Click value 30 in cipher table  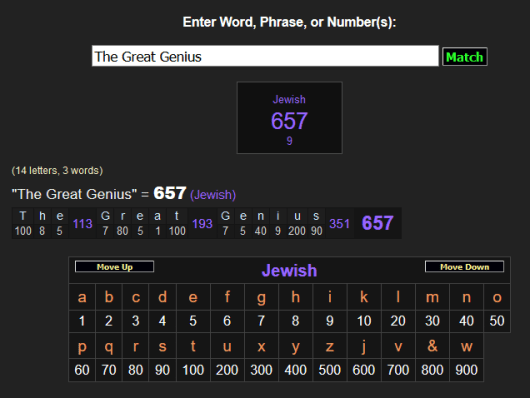coord(432,321)
